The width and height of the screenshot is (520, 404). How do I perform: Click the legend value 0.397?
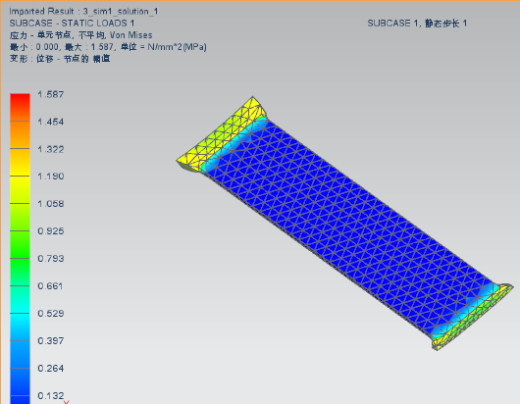click(x=50, y=341)
